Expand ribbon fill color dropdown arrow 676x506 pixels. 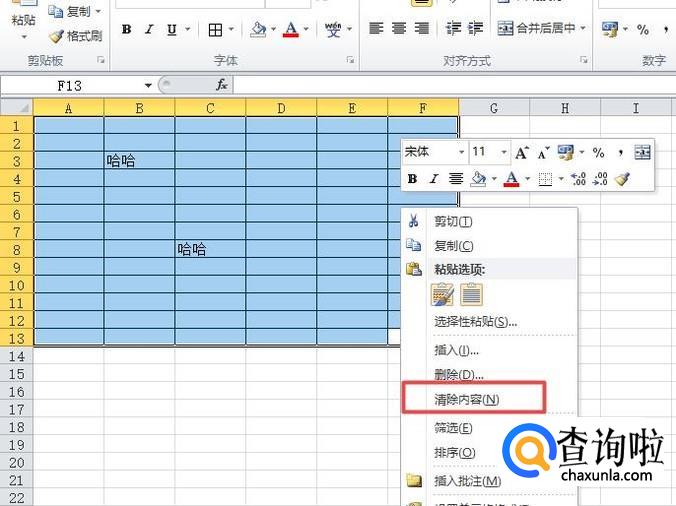[273, 29]
